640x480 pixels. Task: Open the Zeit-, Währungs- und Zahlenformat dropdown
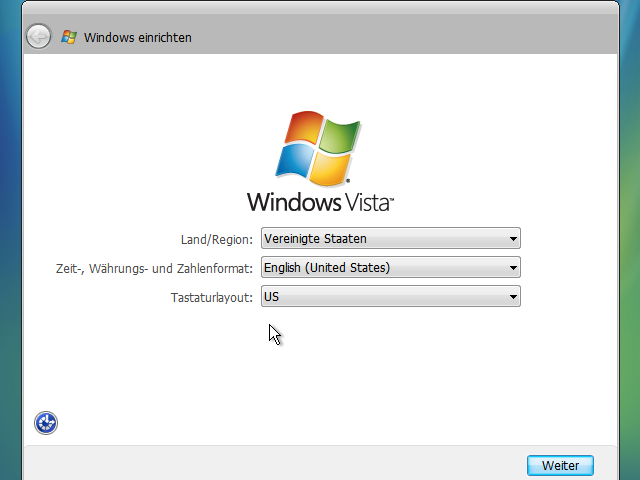tap(391, 267)
